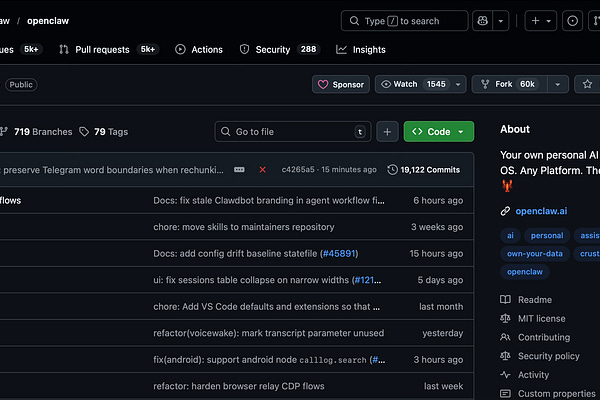Click the link chain icon beside openclaw.ai
The image size is (600, 400).
pyautogui.click(x=505, y=211)
